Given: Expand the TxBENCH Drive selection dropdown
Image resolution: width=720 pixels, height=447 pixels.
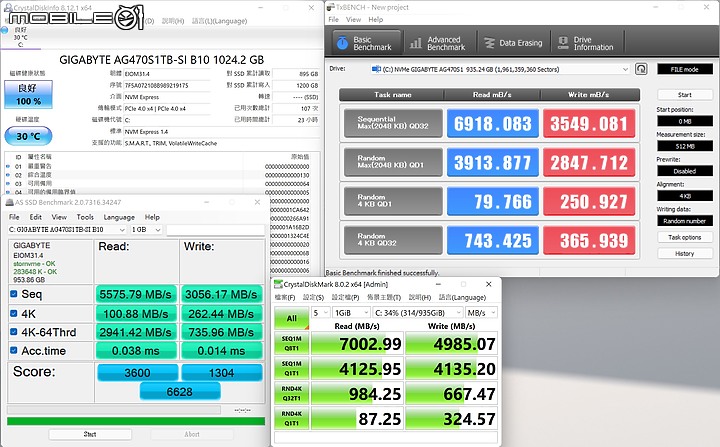Looking at the screenshot, I should [625, 69].
